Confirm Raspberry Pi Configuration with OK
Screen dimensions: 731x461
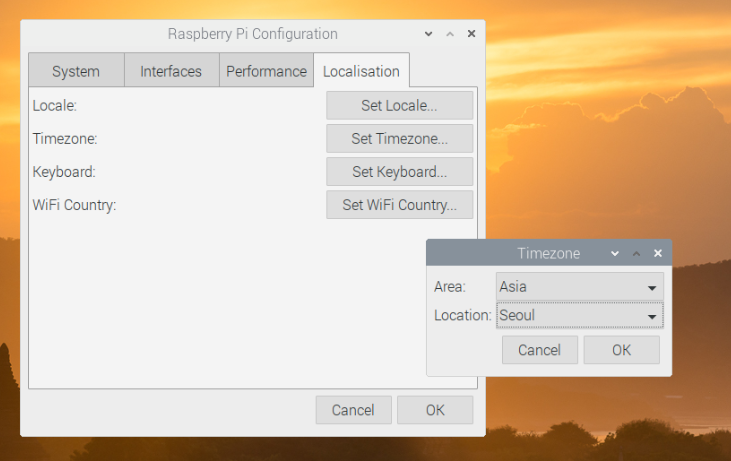coord(435,410)
